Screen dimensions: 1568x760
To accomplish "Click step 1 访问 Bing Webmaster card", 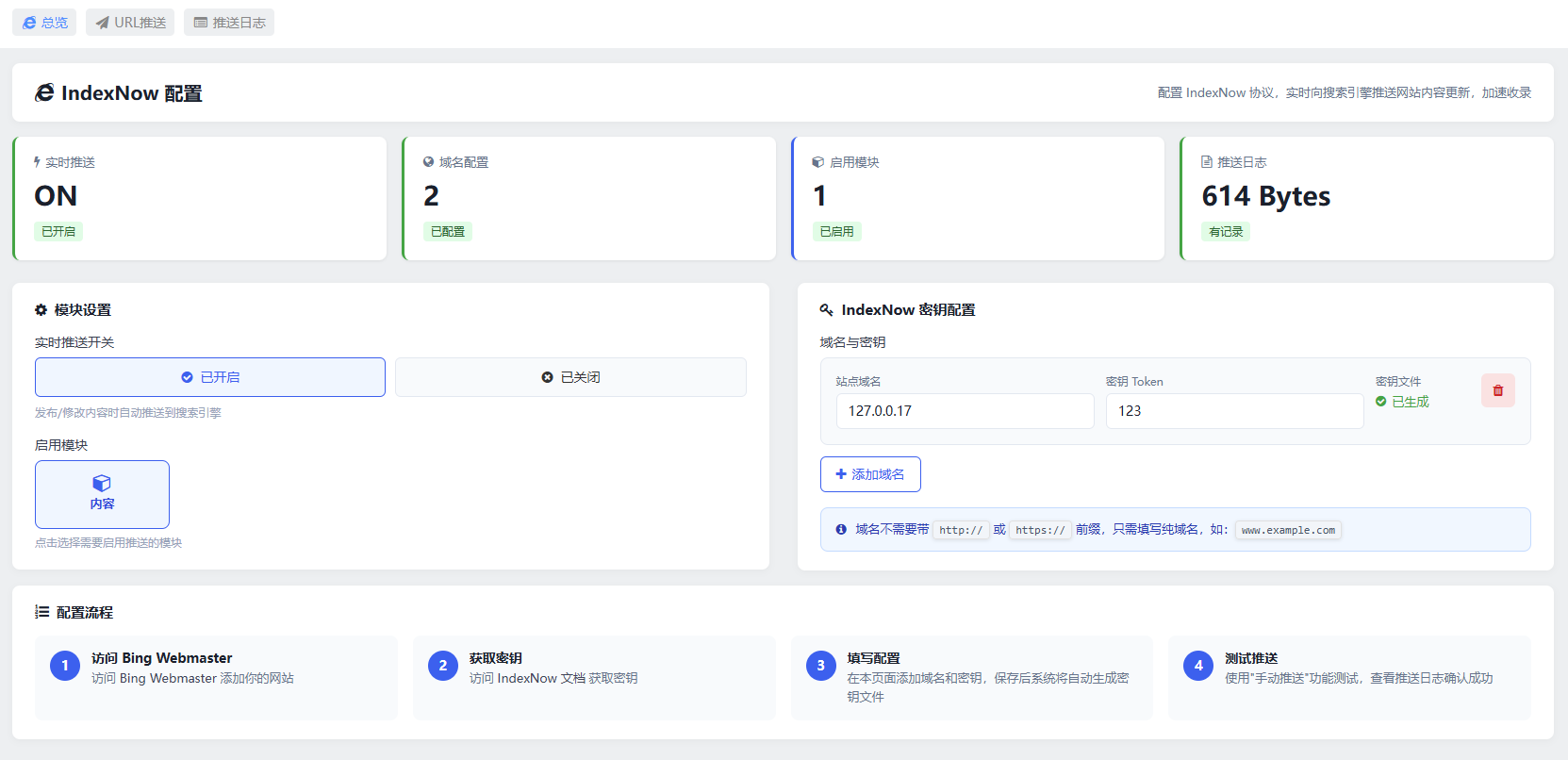I will pyautogui.click(x=216, y=677).
